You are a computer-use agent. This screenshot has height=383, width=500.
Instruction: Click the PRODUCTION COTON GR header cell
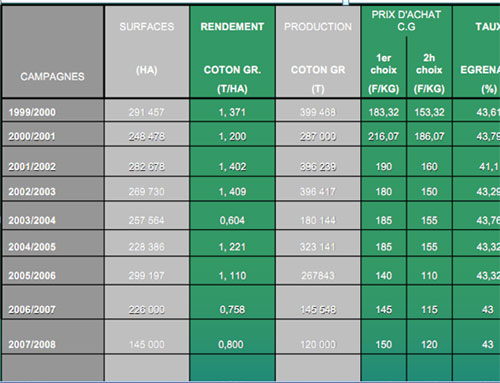[x=318, y=52]
